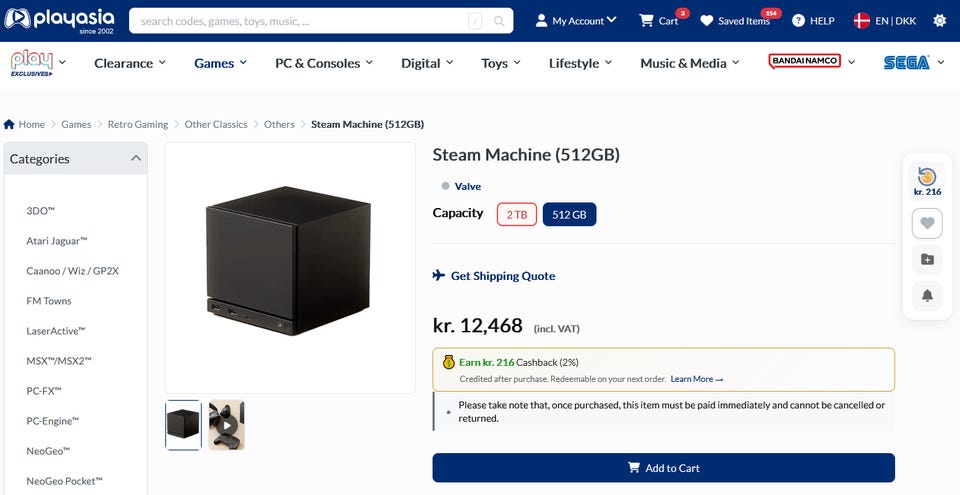Screen dimensions: 960x495
Task: Click into the search input field
Action: point(301,21)
